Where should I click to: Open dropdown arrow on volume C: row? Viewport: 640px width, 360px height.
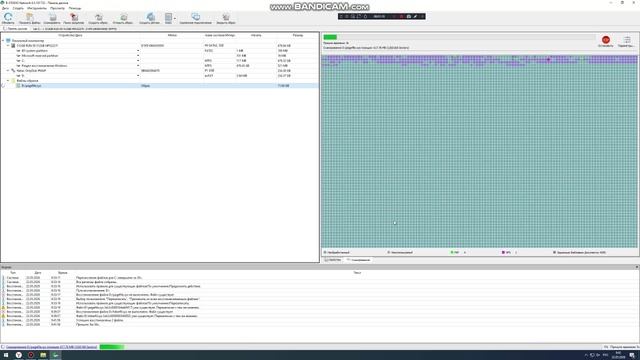[138, 61]
